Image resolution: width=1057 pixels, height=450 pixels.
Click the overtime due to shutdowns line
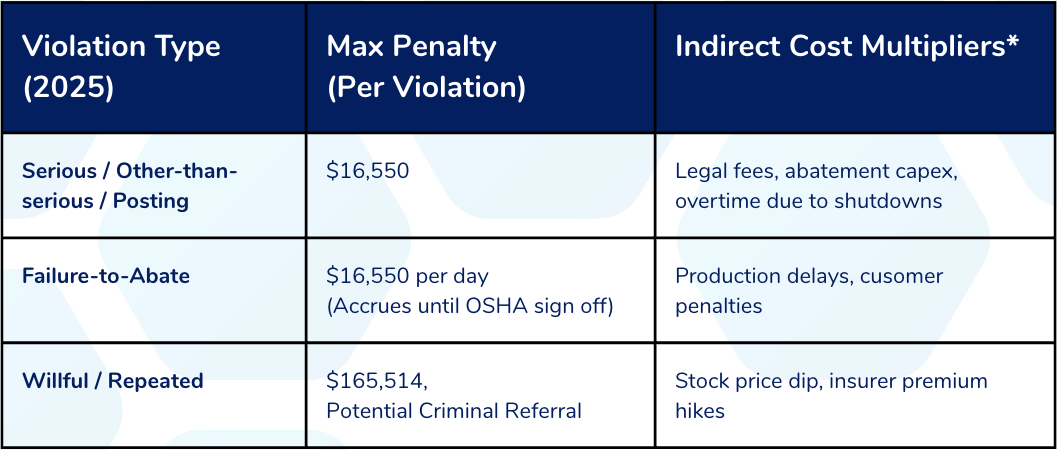pos(808,201)
